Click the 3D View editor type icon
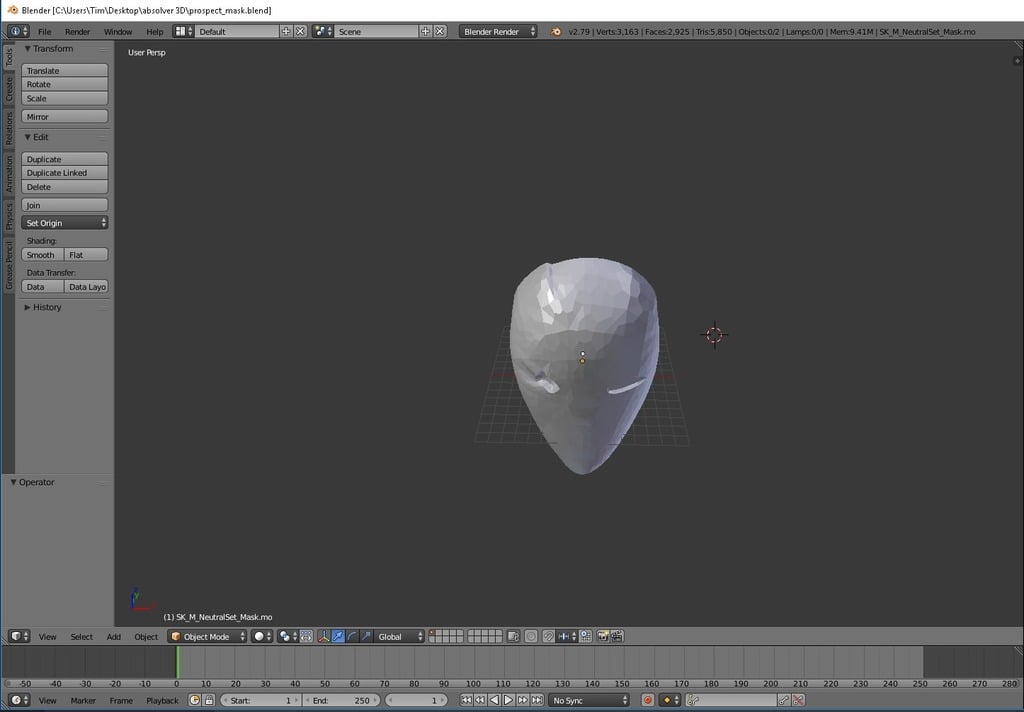The width and height of the screenshot is (1024, 712). coord(20,636)
